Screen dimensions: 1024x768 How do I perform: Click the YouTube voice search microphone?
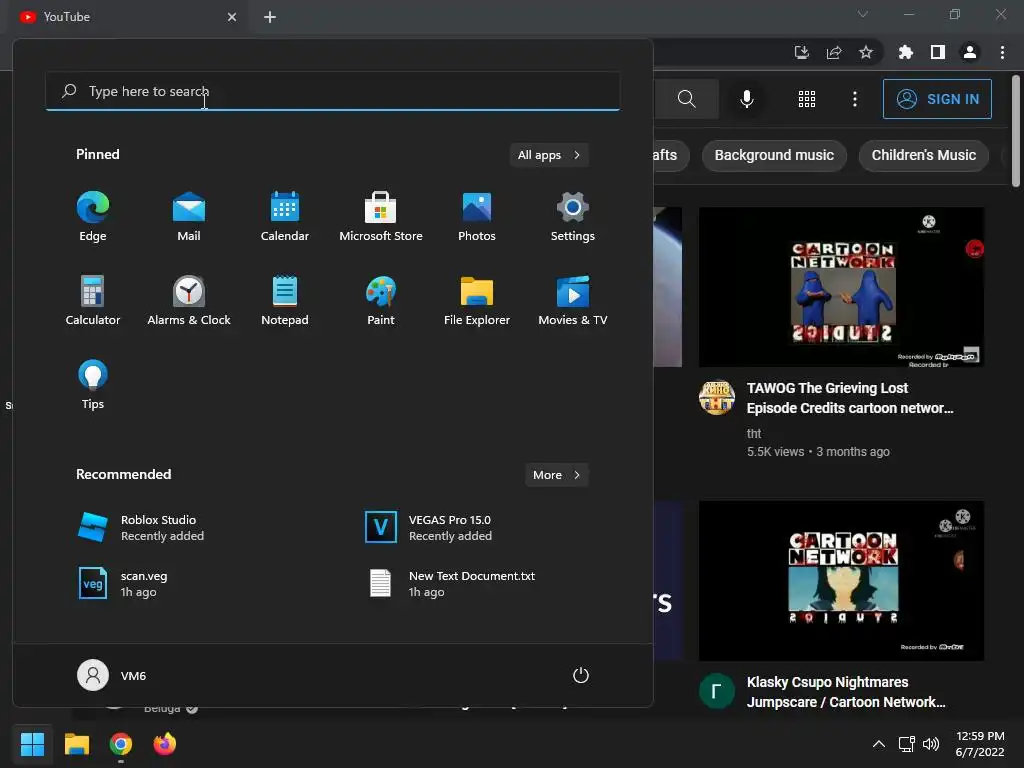point(746,99)
